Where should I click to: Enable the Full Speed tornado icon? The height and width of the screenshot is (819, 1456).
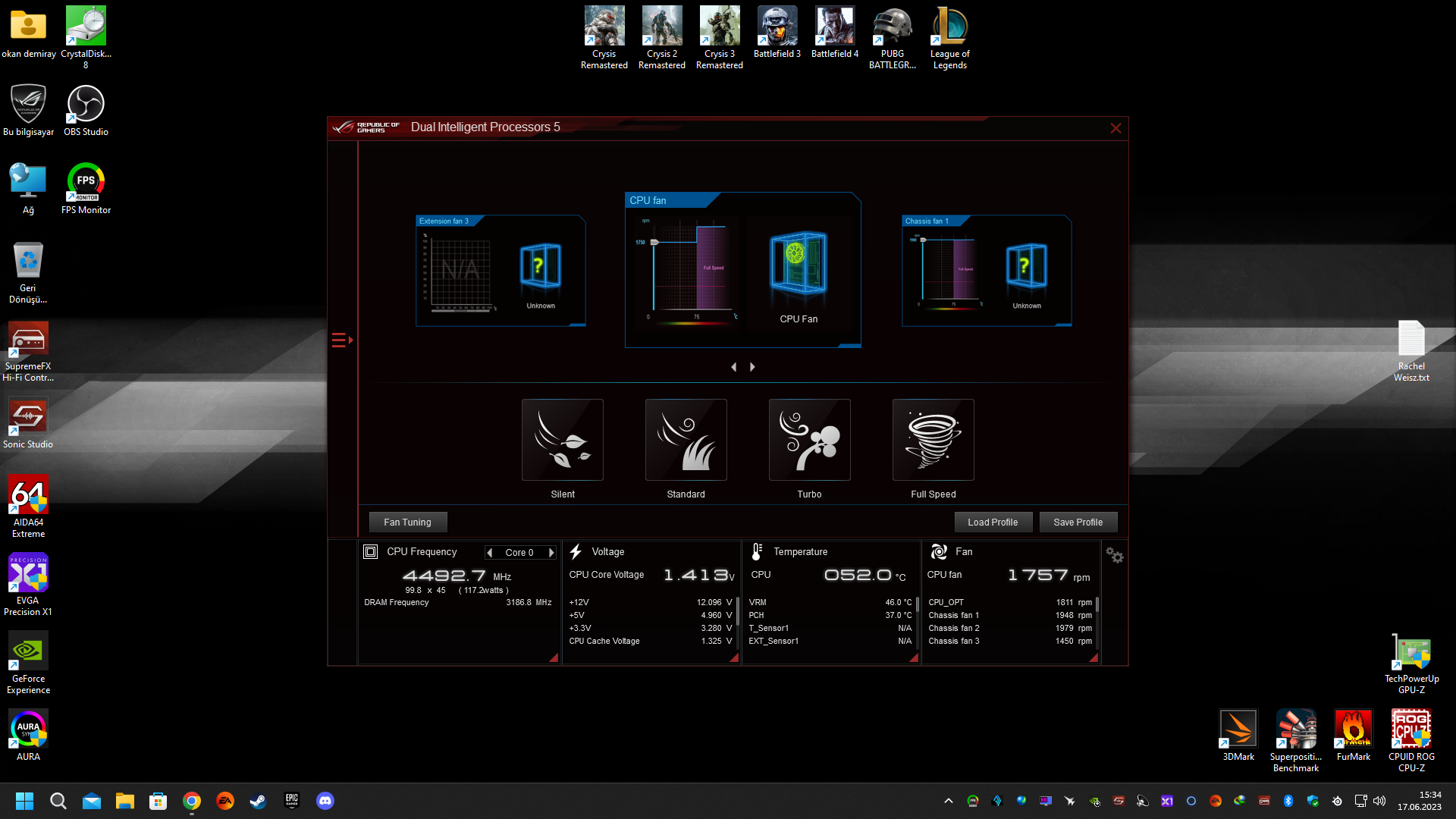pyautogui.click(x=933, y=440)
